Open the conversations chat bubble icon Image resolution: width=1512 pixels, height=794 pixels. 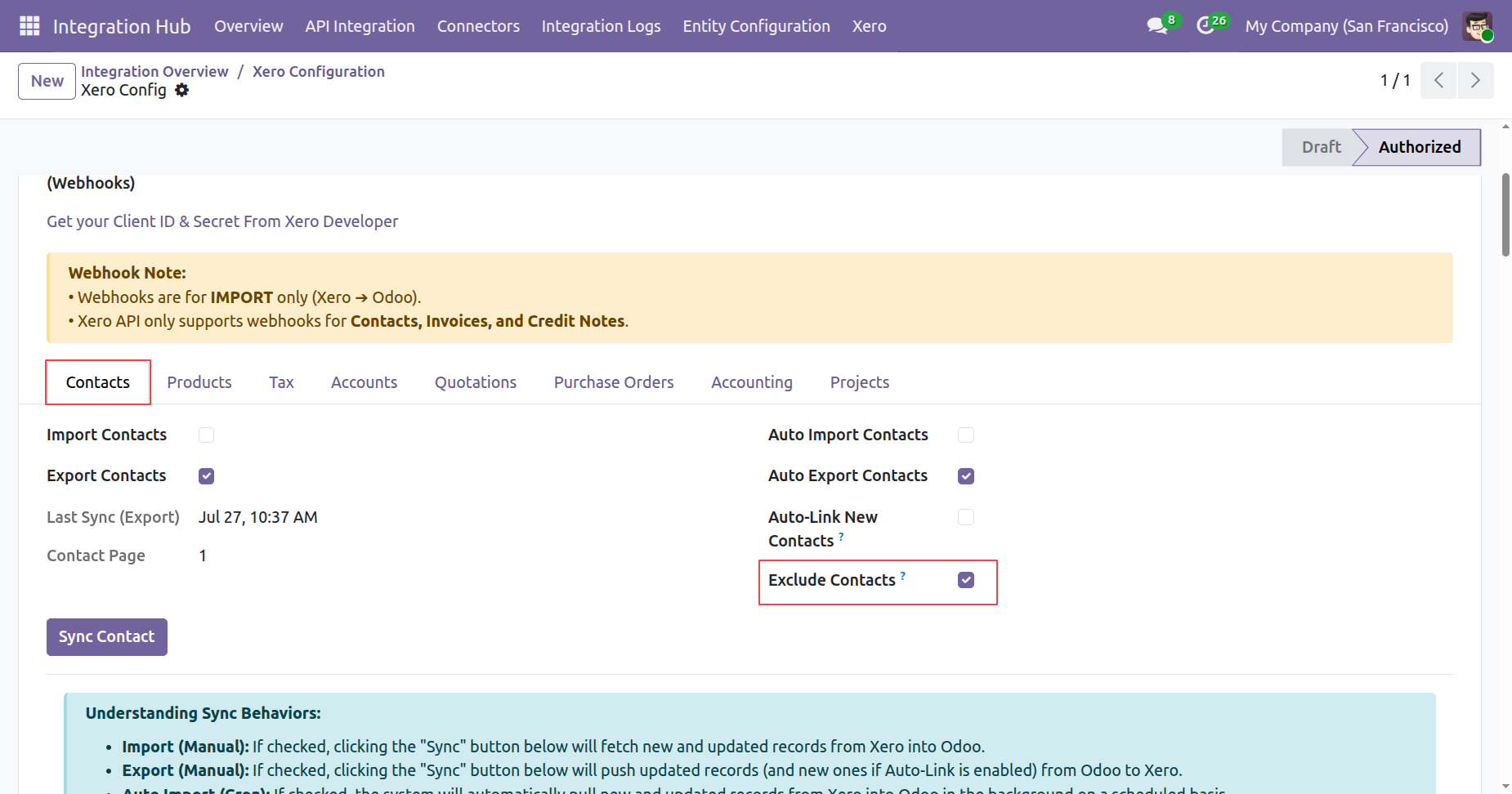click(x=1156, y=26)
